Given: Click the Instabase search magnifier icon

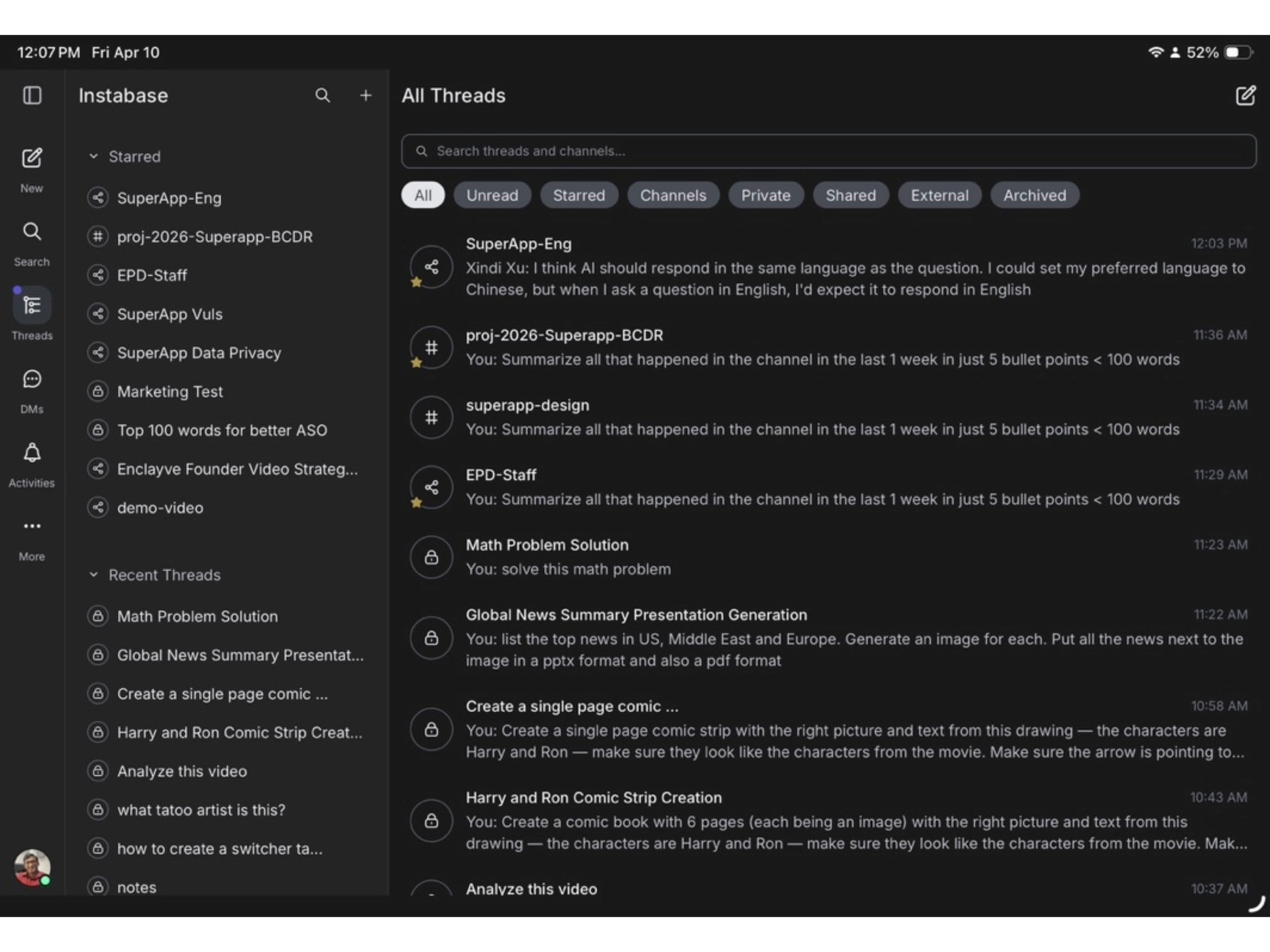Looking at the screenshot, I should pos(323,95).
